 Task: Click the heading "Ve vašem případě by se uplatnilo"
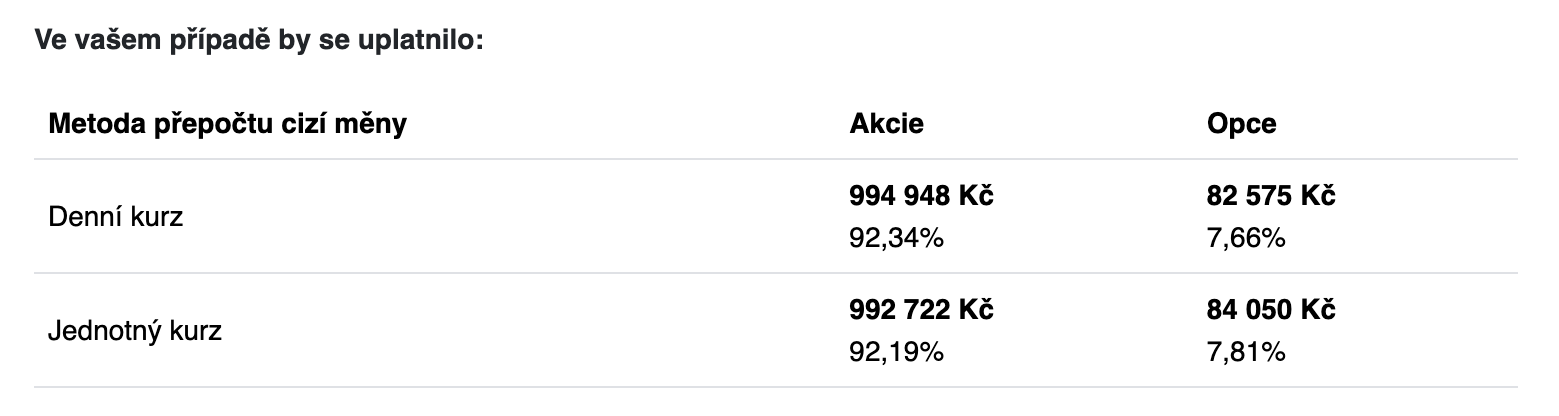260,42
